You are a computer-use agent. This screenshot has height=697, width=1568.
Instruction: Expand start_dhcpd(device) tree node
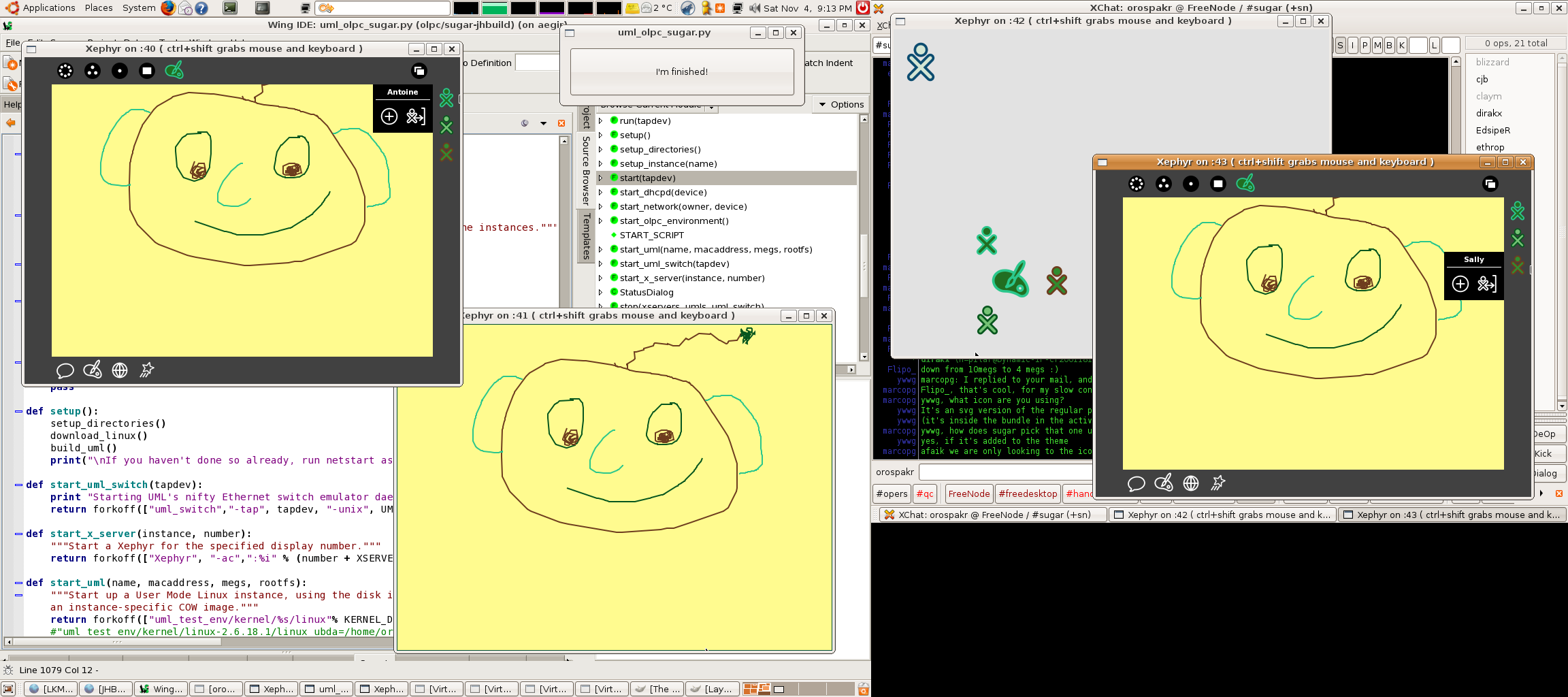click(601, 192)
